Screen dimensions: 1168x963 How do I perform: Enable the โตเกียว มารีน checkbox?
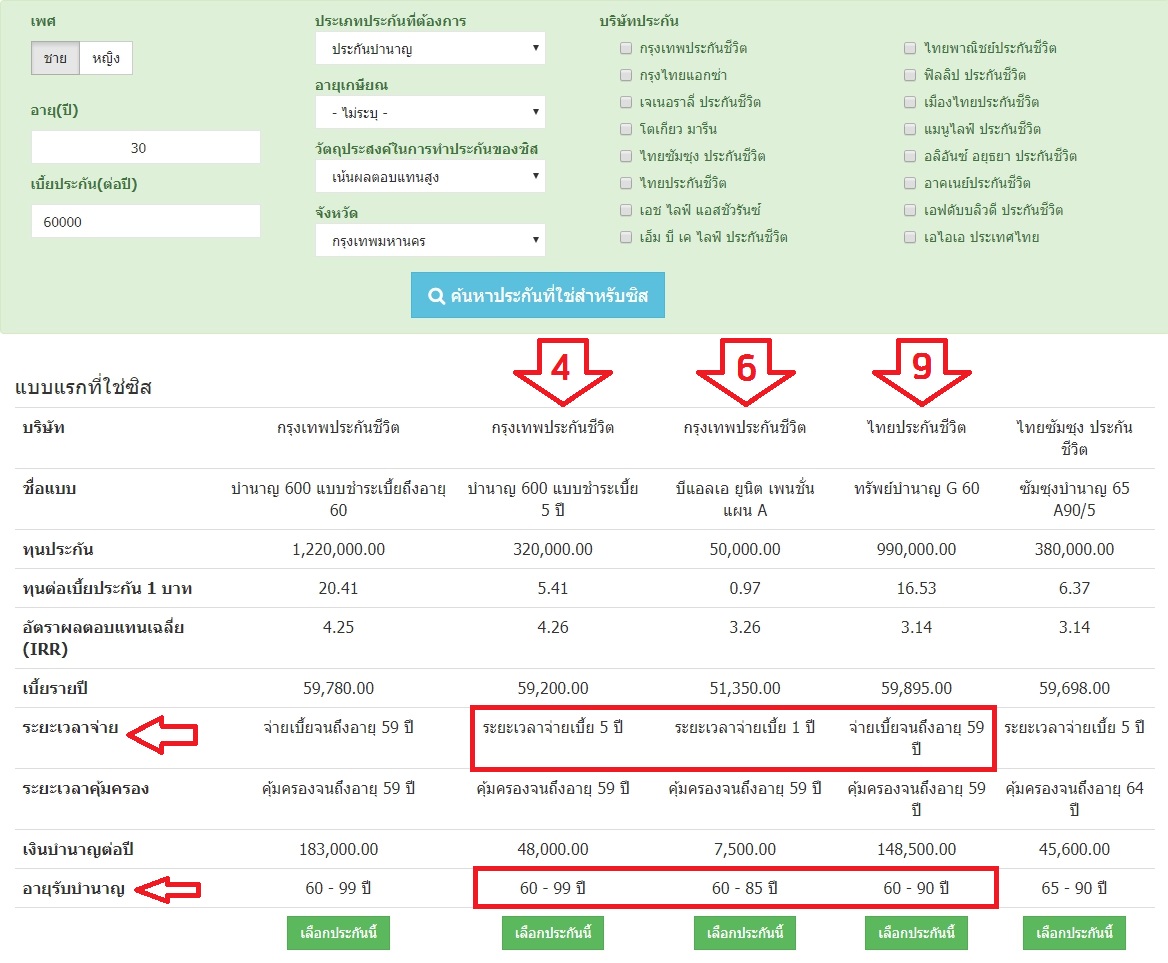(626, 129)
